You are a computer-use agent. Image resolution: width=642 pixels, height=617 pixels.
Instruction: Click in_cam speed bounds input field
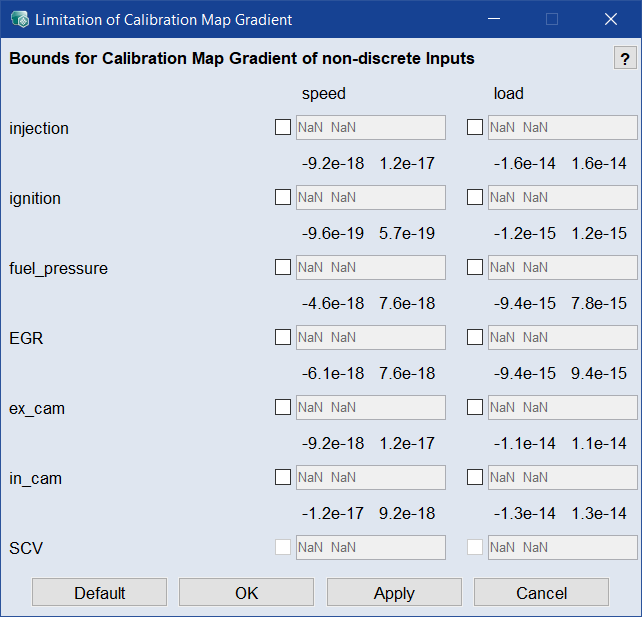pyautogui.click(x=371, y=477)
